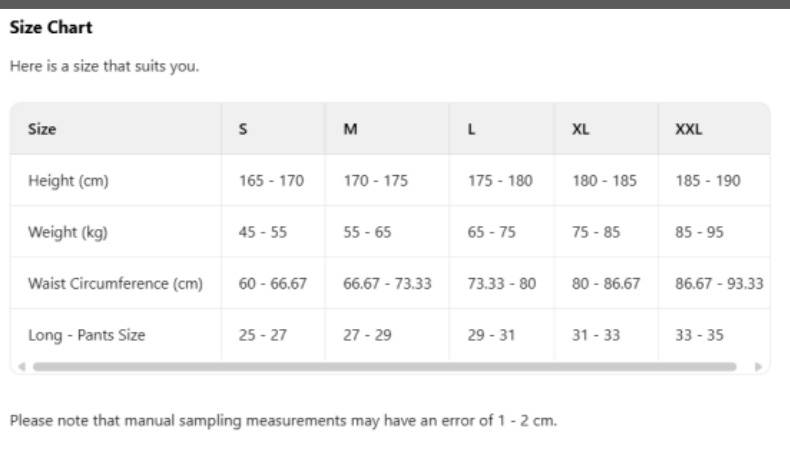Screen dimensions: 790x474
Task: Click the right scroll arrow under the table
Action: coord(759,367)
